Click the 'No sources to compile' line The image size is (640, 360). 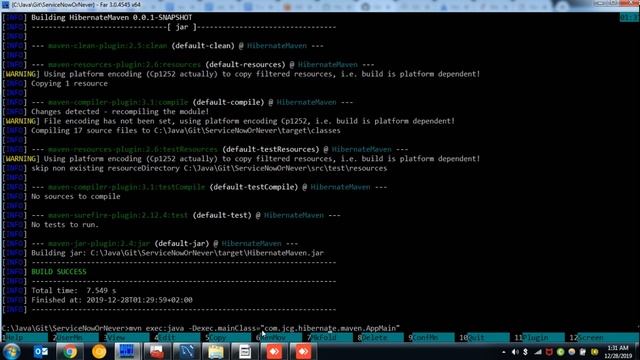point(76,196)
